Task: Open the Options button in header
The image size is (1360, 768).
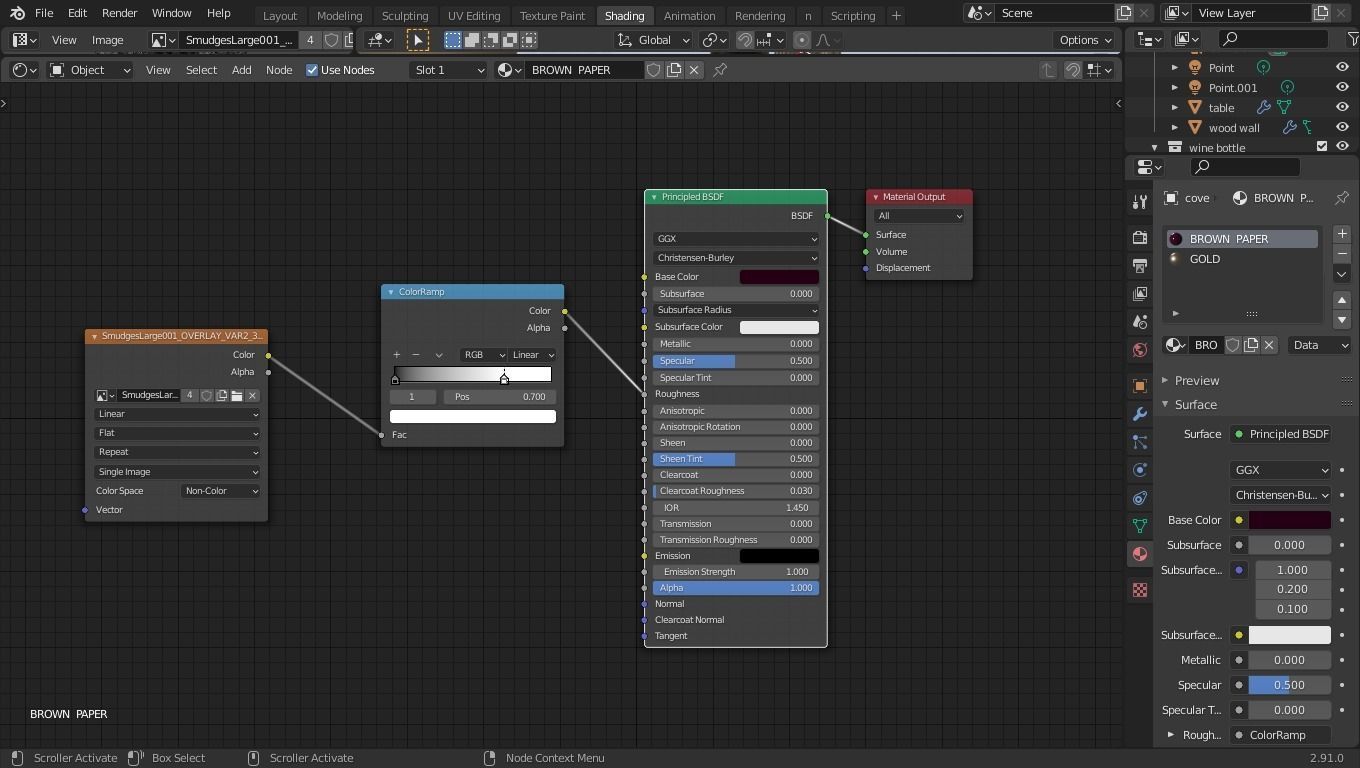Action: [1085, 40]
